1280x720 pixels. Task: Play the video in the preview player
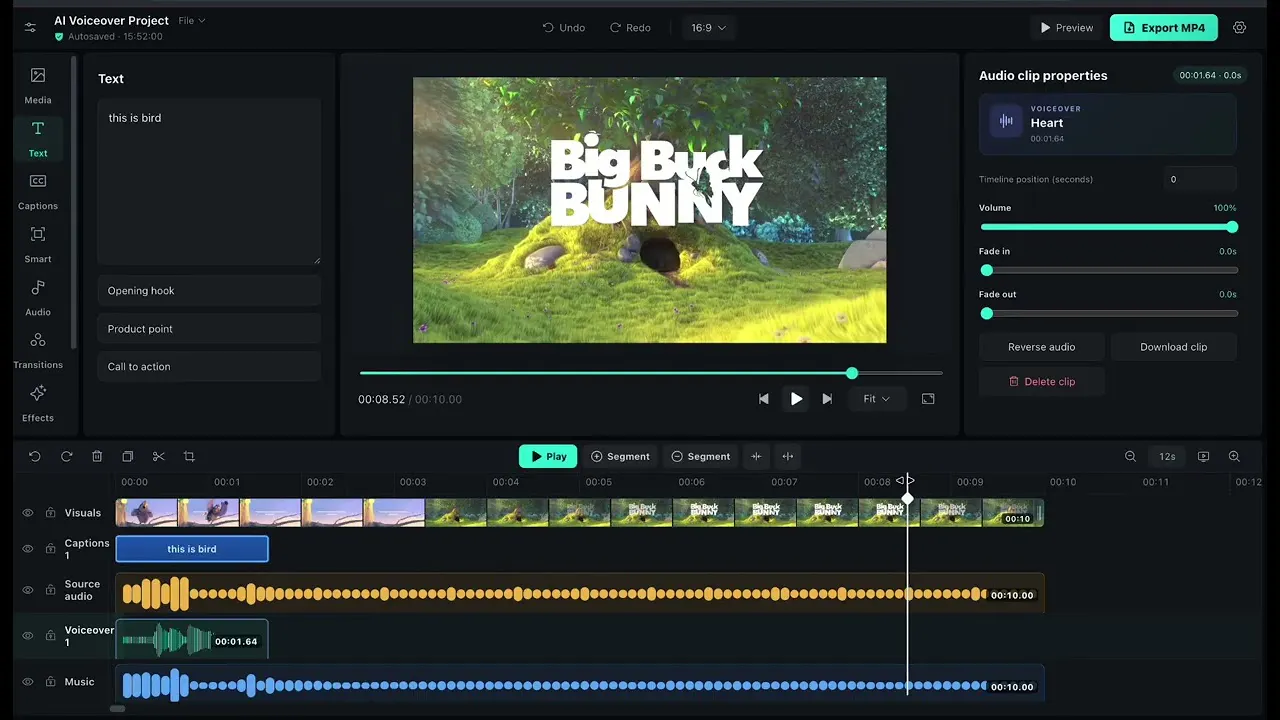(x=796, y=399)
